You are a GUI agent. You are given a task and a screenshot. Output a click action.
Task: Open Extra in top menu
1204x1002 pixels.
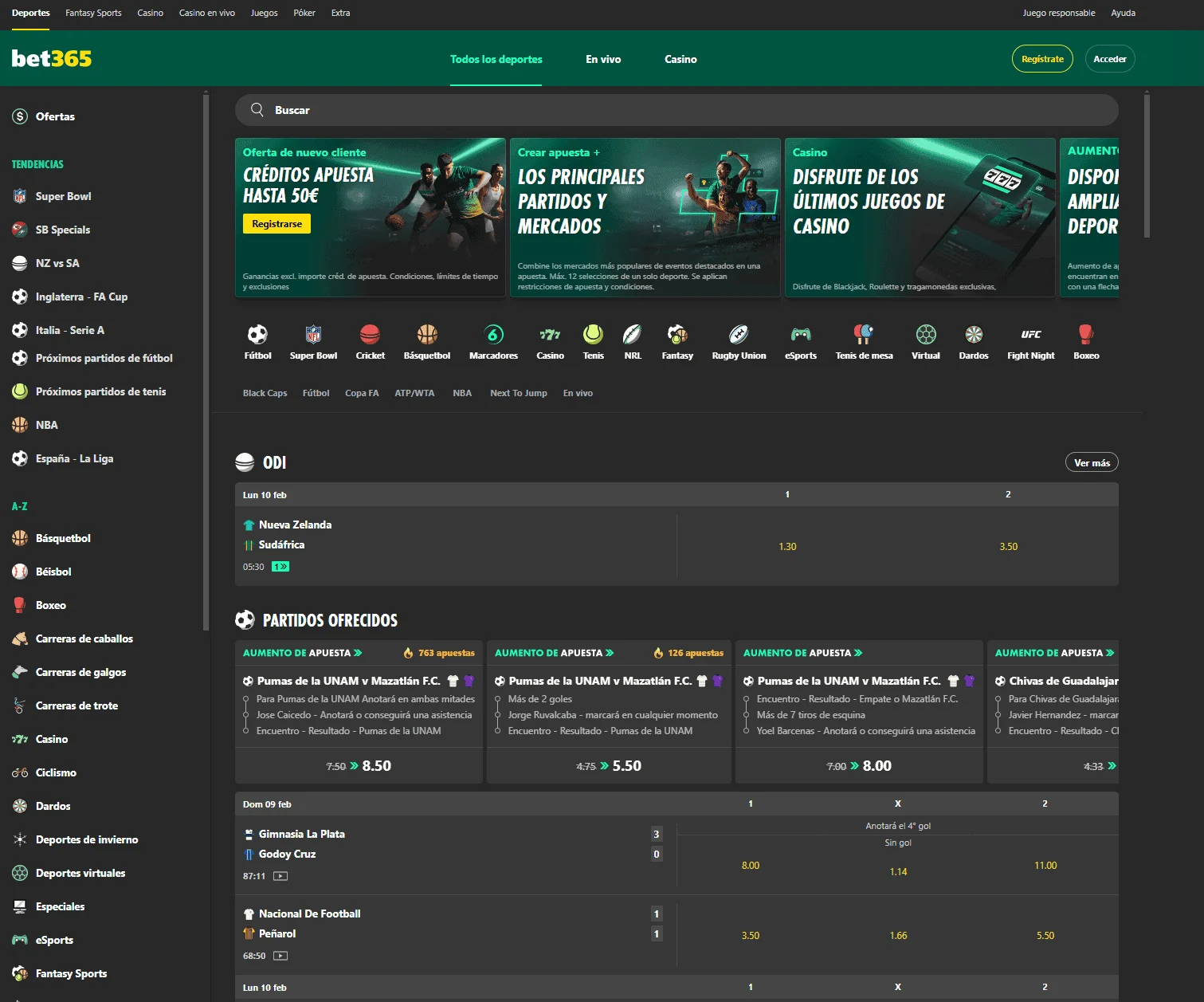[340, 13]
